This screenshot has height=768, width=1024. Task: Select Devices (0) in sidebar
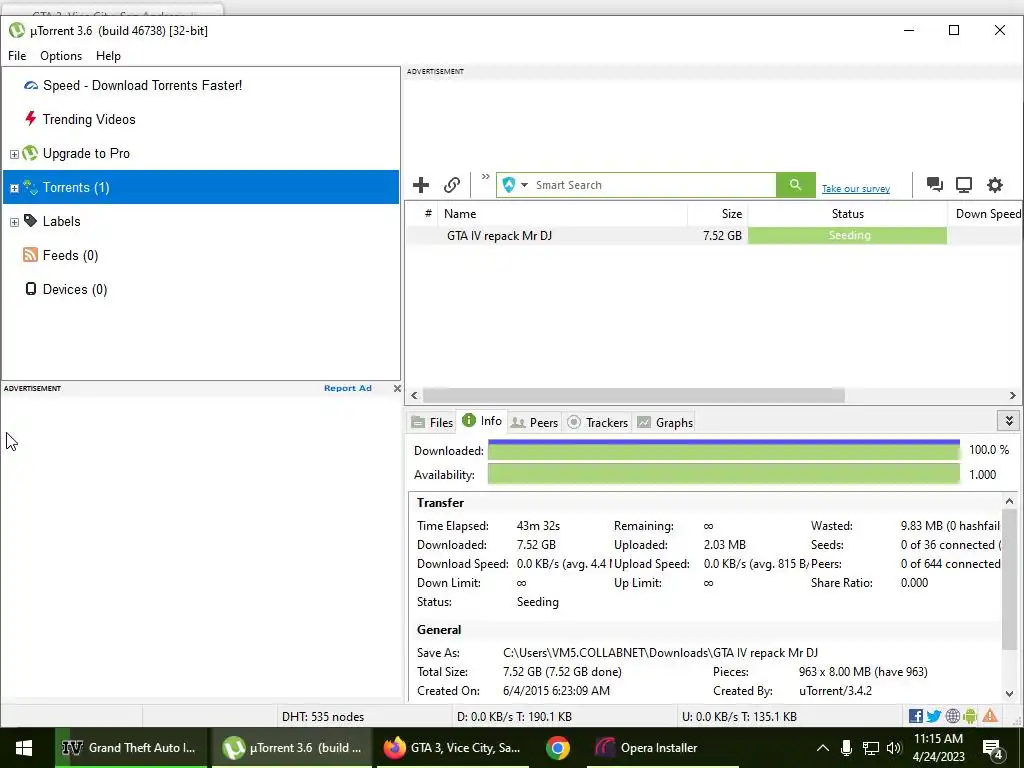click(74, 289)
